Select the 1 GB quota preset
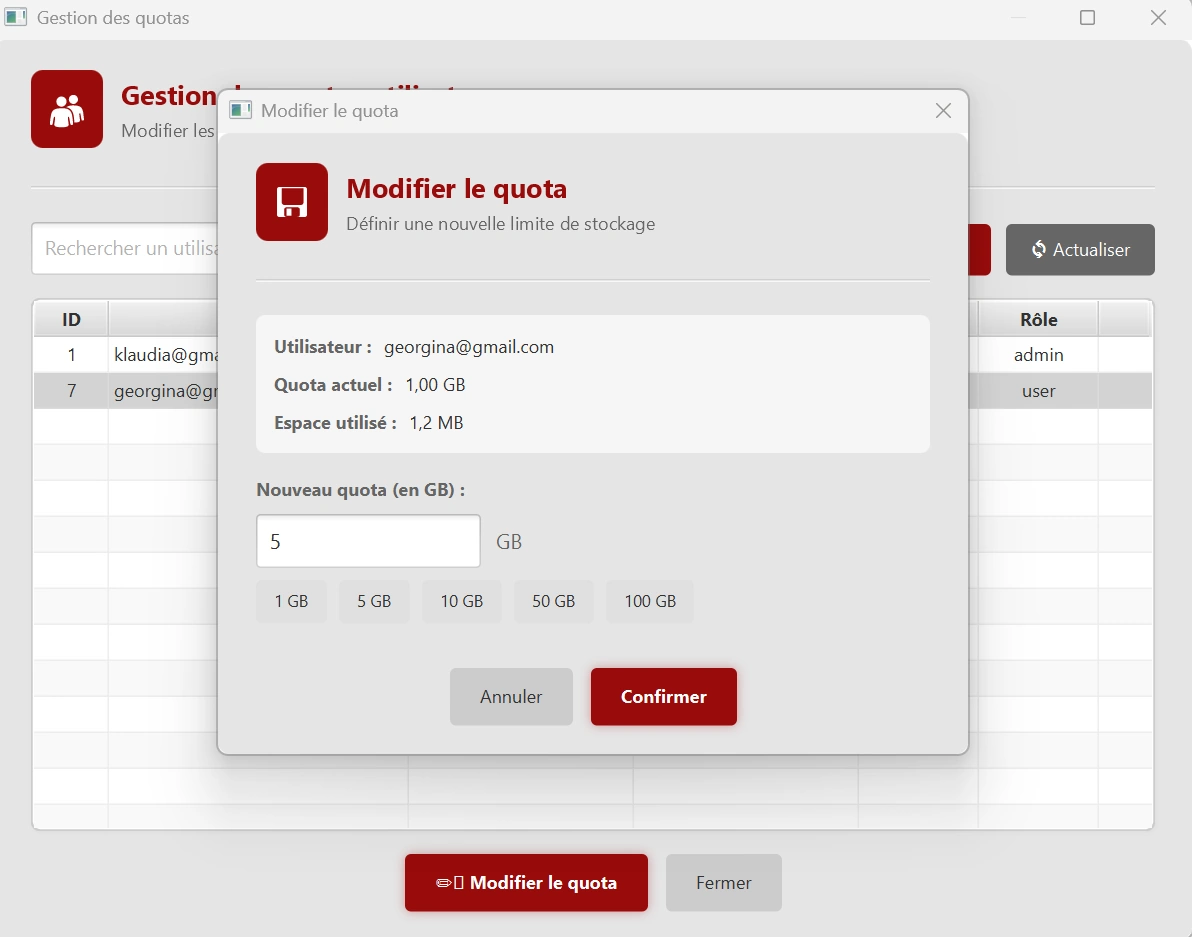The height and width of the screenshot is (937, 1192). [291, 601]
